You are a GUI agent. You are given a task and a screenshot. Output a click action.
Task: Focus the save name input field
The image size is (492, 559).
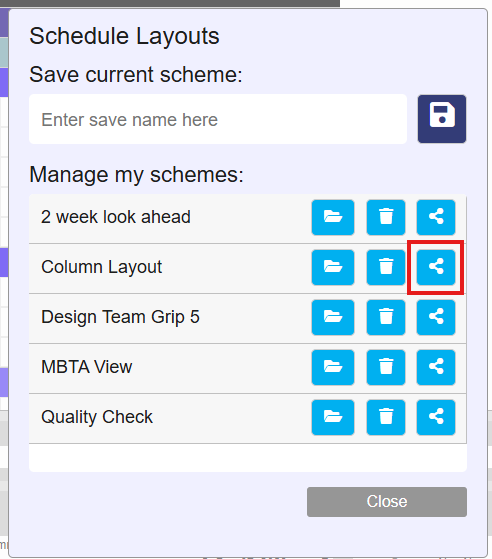[218, 119]
